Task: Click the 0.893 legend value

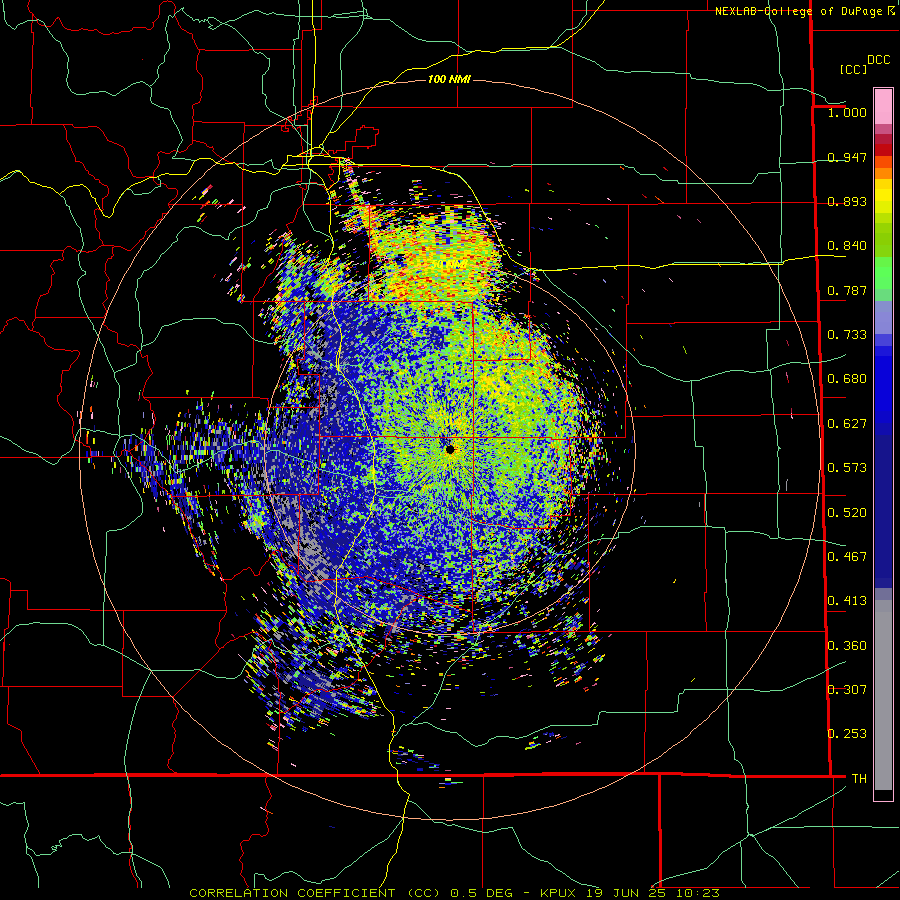Action: click(847, 201)
